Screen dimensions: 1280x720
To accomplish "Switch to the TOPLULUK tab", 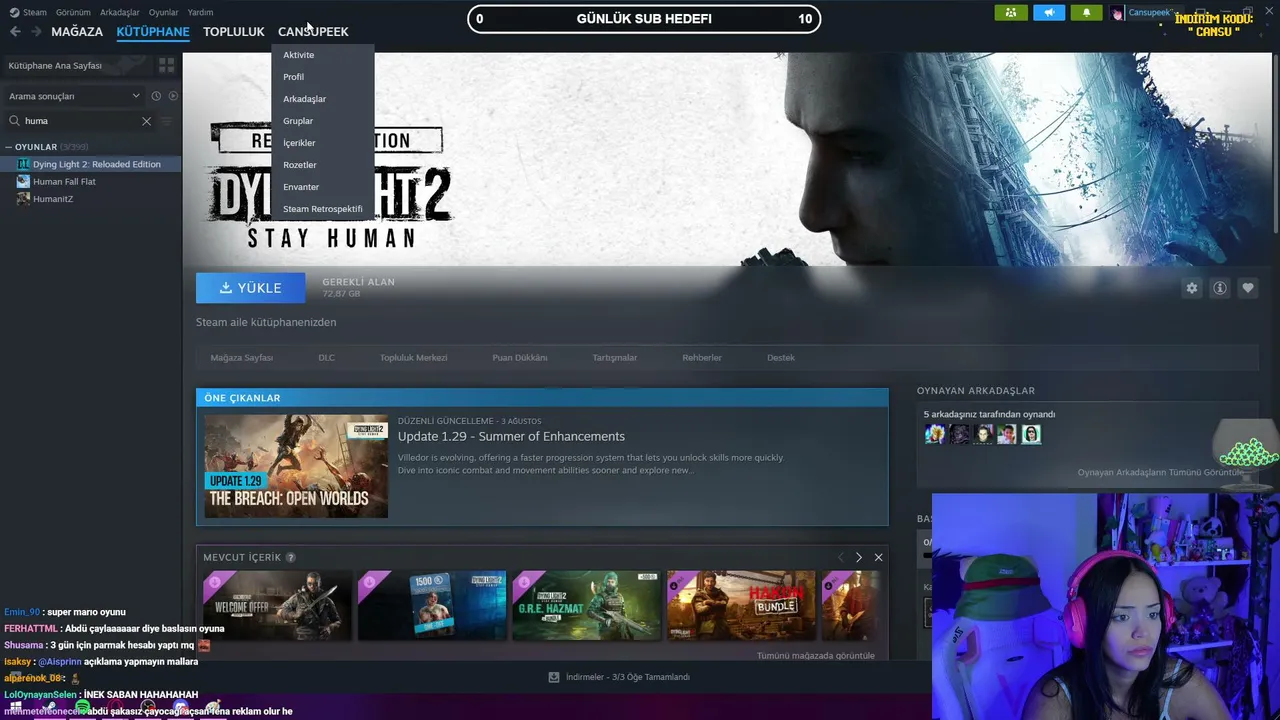I will pos(234,32).
